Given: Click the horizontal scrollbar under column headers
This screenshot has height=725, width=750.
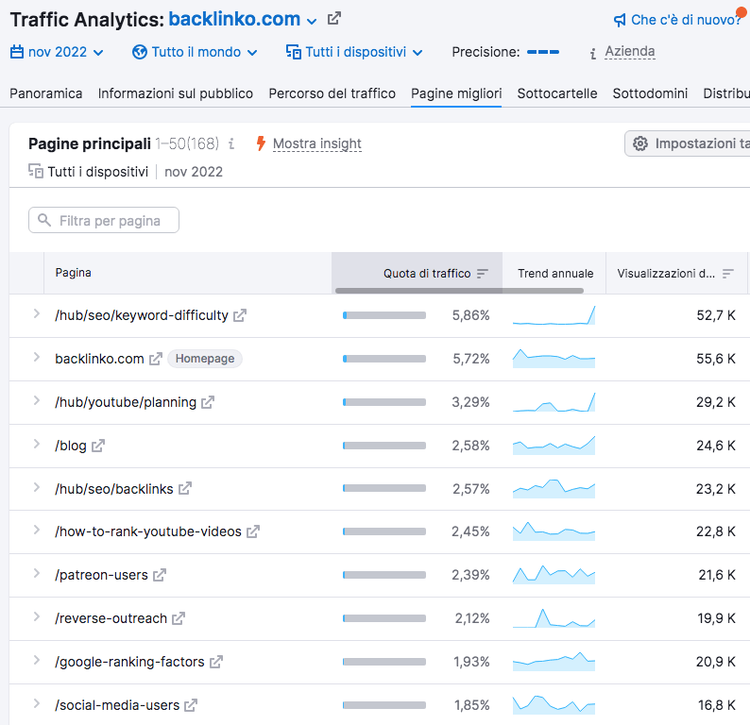Looking at the screenshot, I should 459,291.
